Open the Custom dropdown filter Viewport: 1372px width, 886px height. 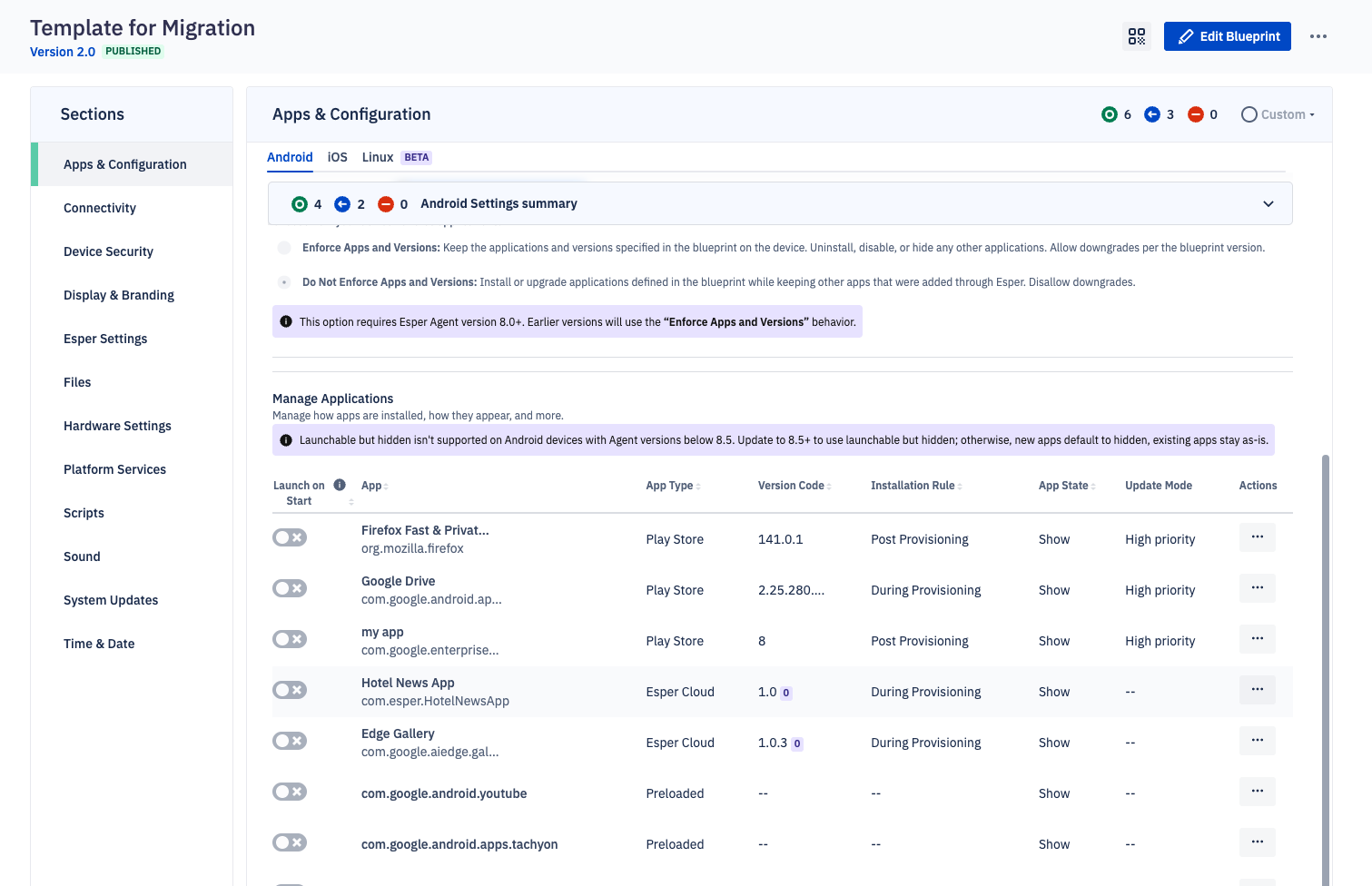[1278, 114]
